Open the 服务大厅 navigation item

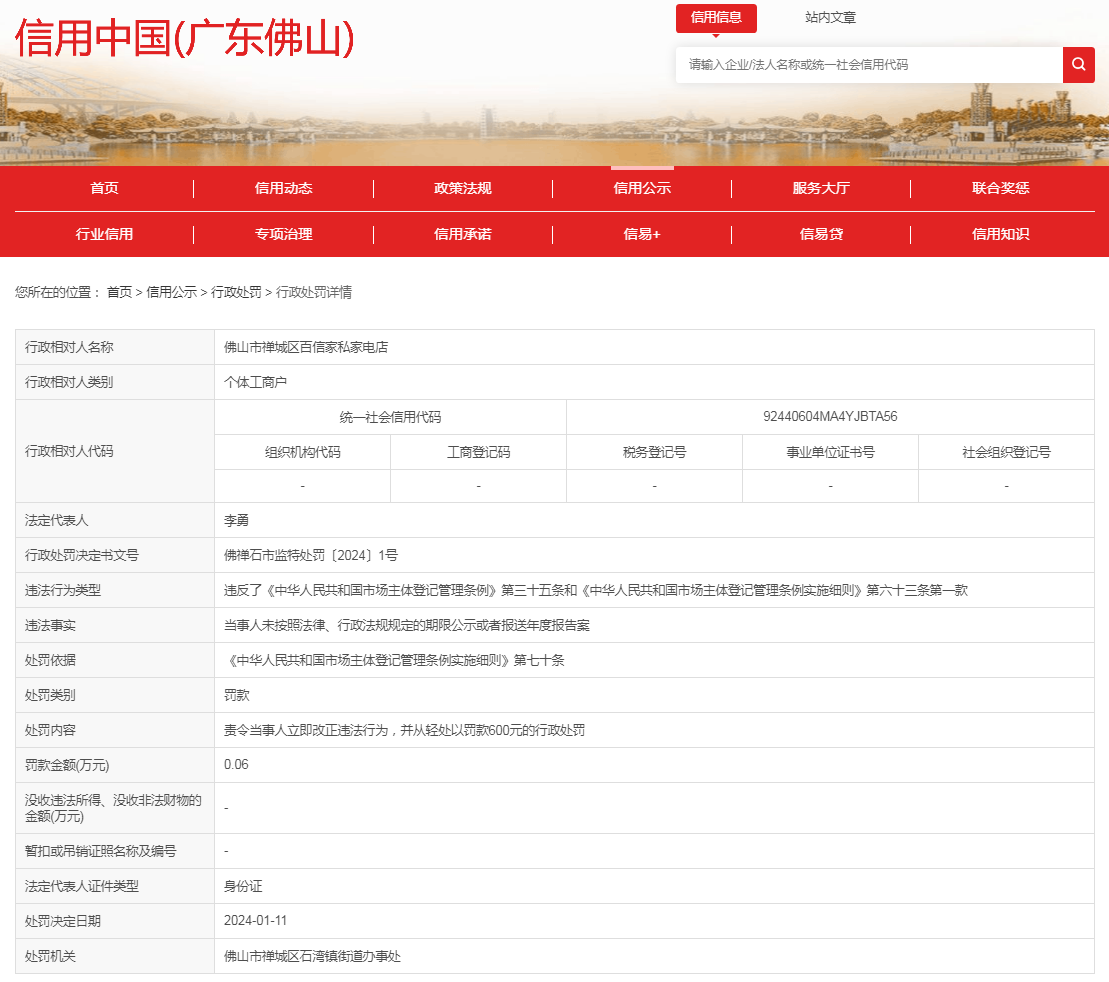tap(821, 188)
